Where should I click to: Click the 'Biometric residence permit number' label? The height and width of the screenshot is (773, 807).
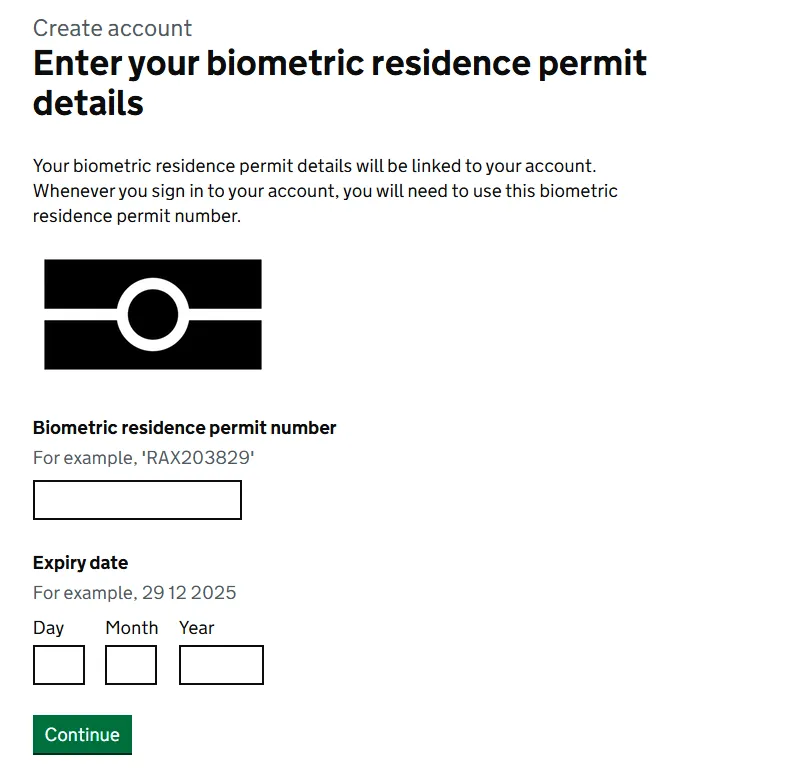coord(184,428)
